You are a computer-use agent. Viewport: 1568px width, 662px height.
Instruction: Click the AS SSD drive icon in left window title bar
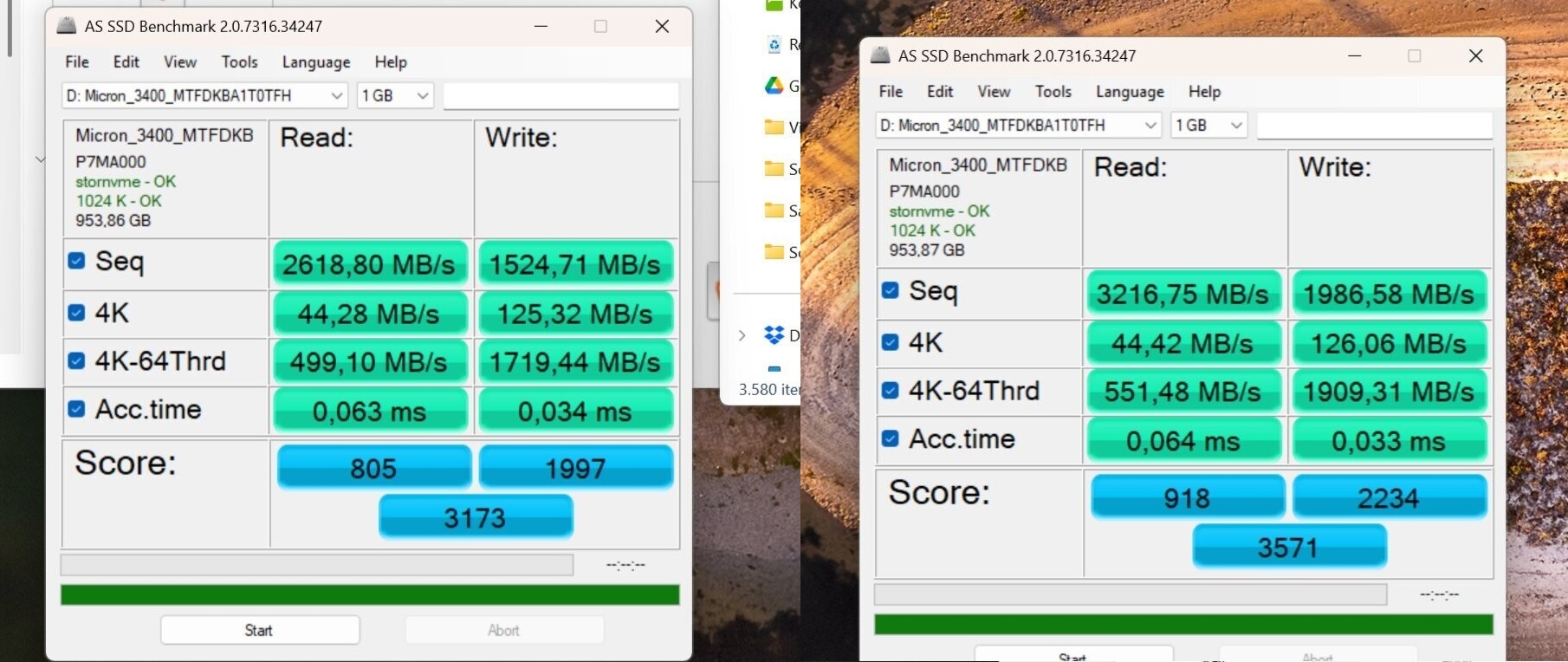point(66,26)
